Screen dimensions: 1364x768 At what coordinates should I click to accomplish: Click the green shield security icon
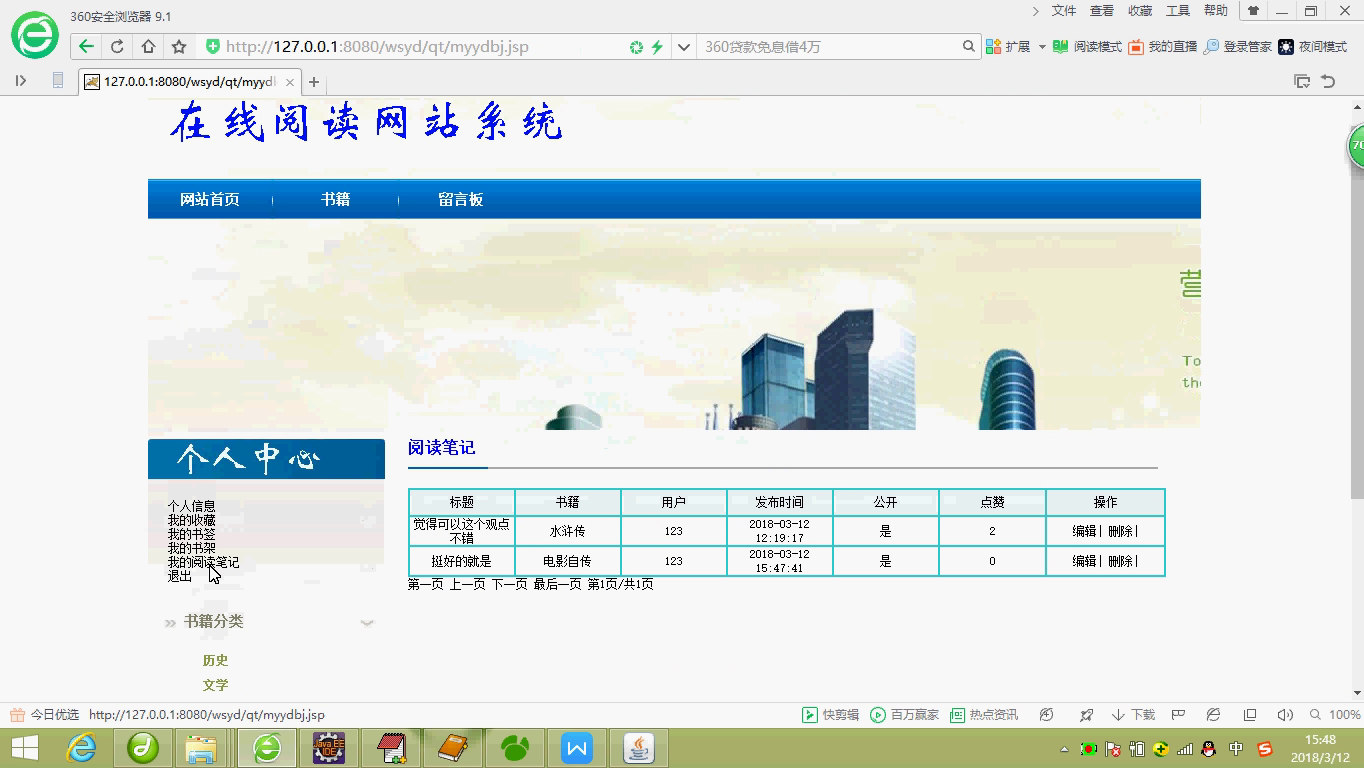click(x=212, y=46)
